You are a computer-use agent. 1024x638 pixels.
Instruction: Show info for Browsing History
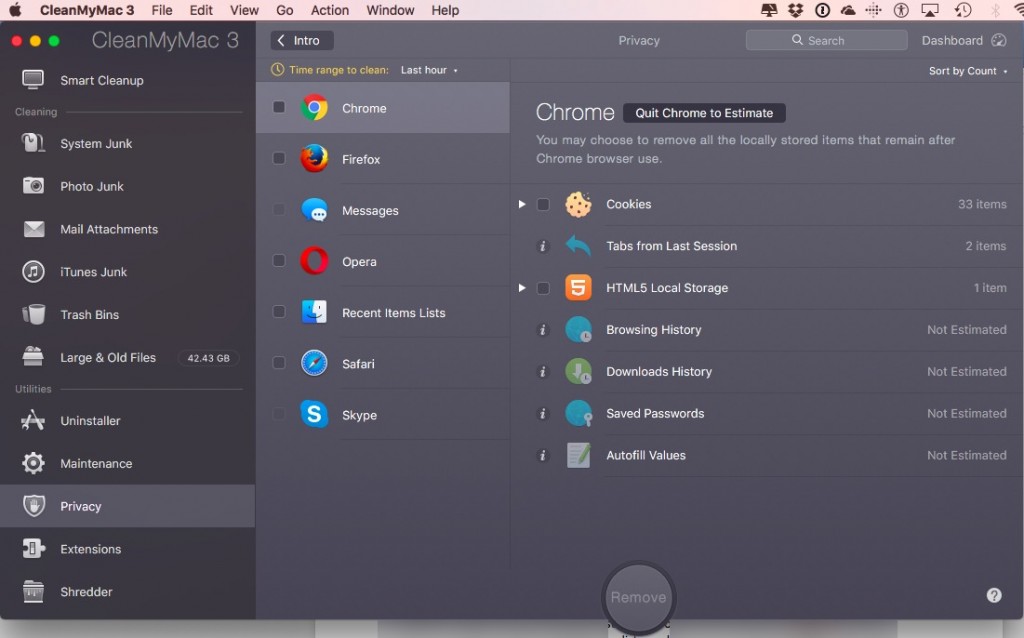[542, 330]
